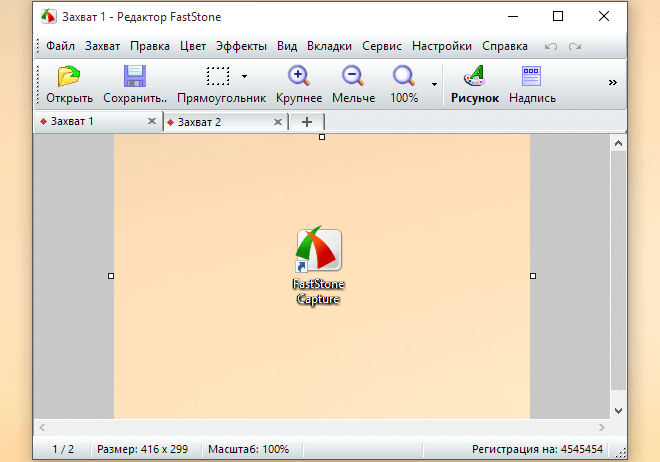Click vertical scrollbar up arrow
The width and height of the screenshot is (660, 462).
point(618,143)
